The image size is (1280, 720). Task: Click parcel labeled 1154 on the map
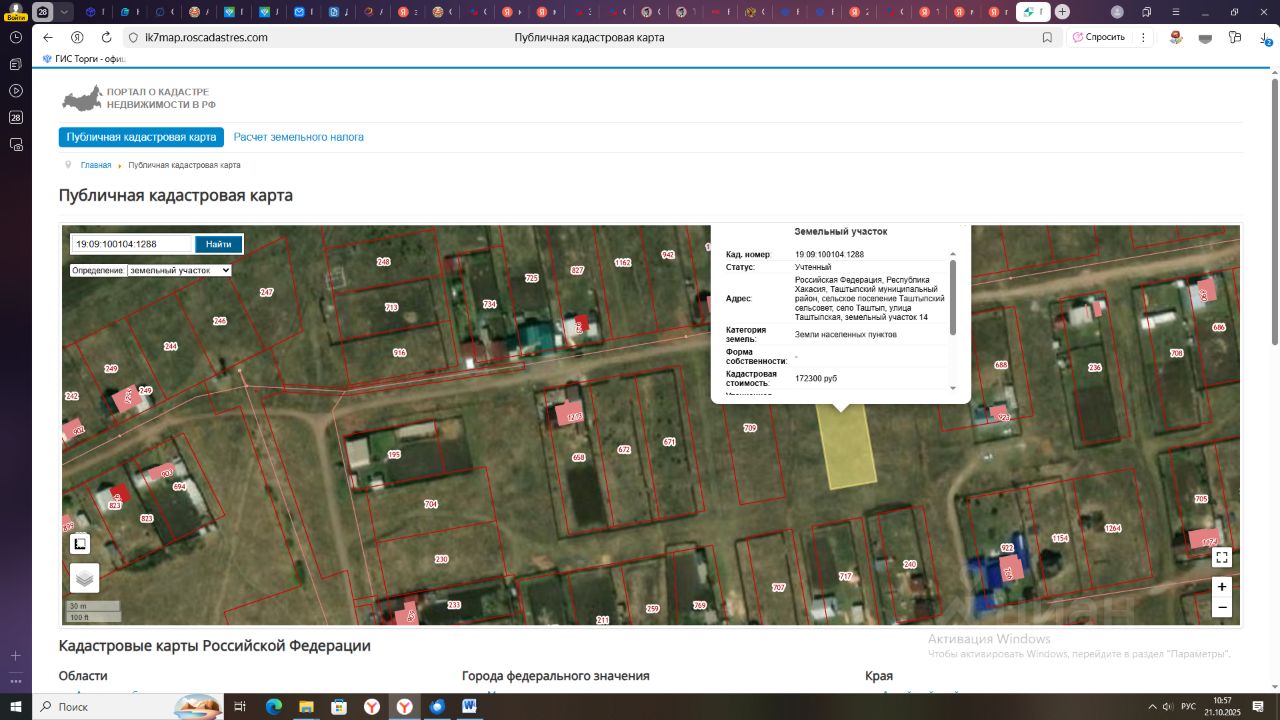point(1060,538)
